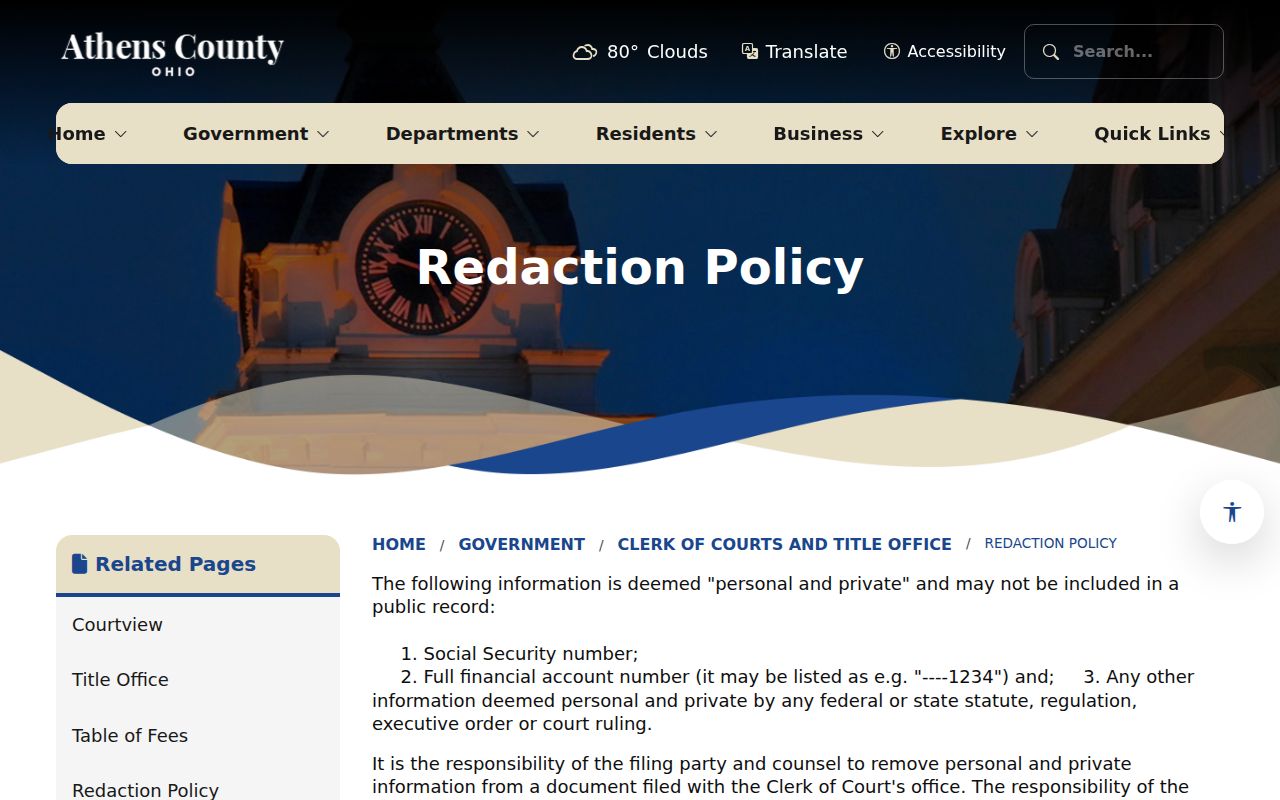Expand the Business menu chevron

tap(878, 134)
